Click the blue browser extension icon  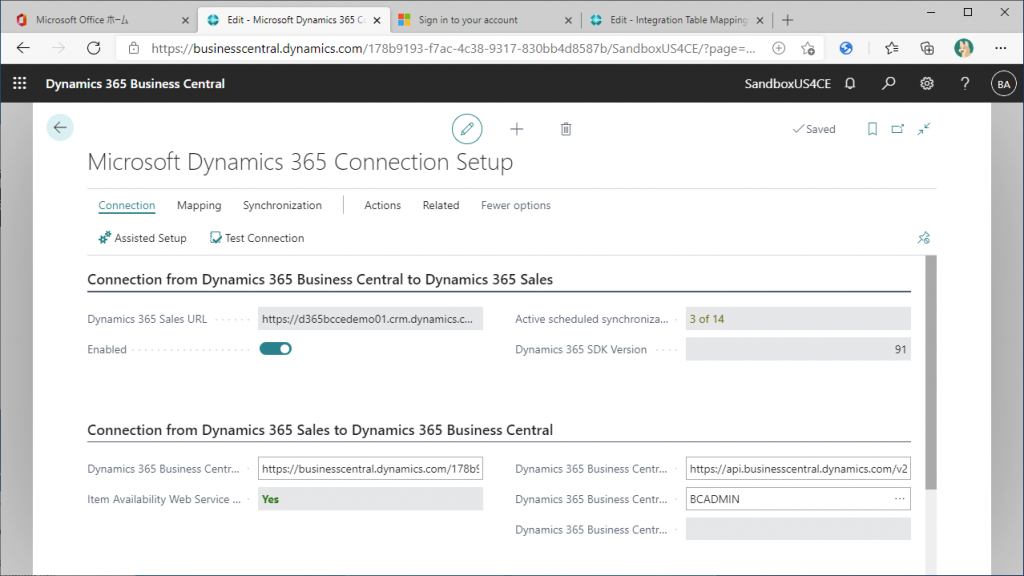[x=846, y=48]
